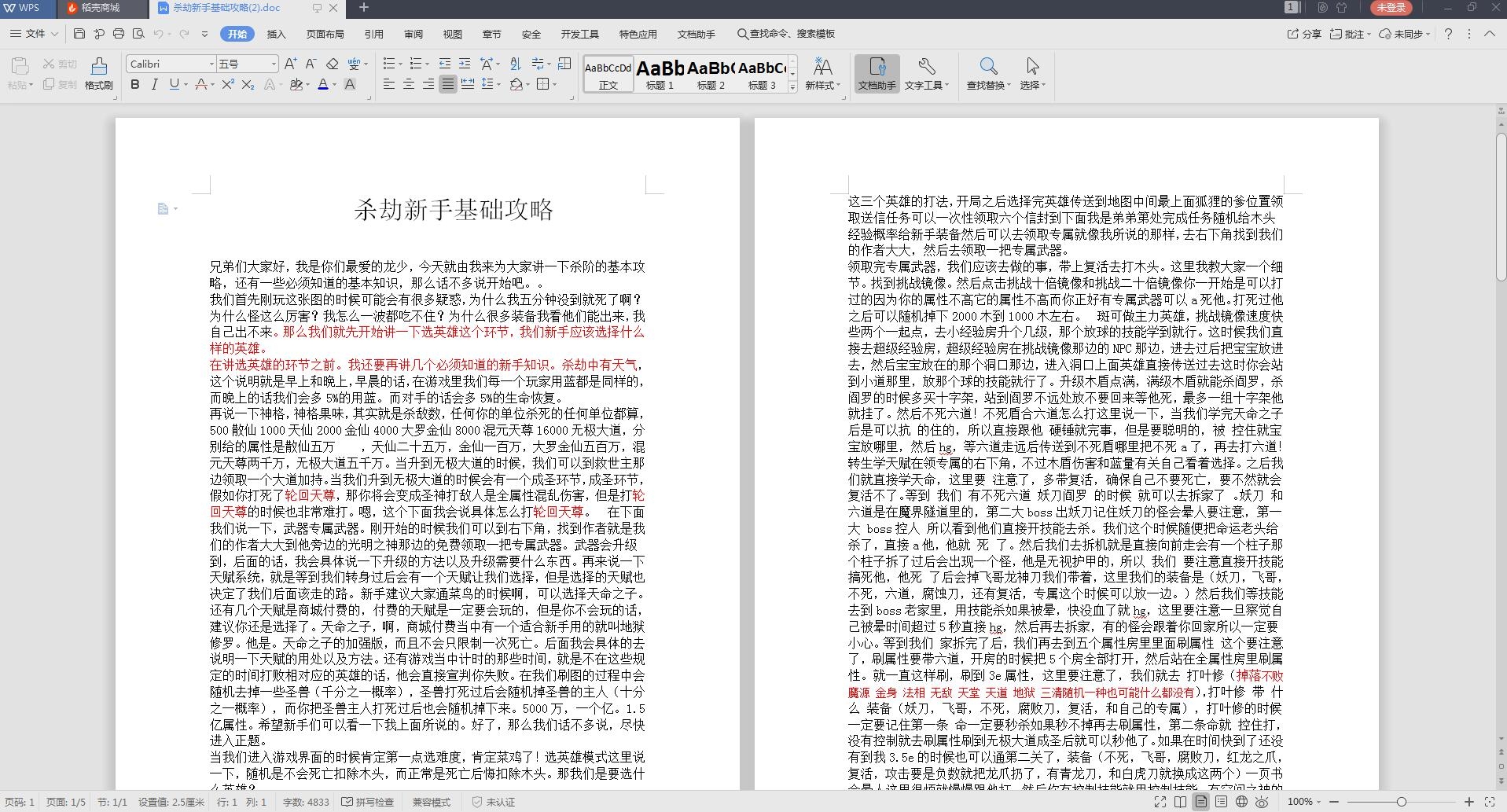
Task: Expand the line spacing dropdown
Action: [498, 84]
